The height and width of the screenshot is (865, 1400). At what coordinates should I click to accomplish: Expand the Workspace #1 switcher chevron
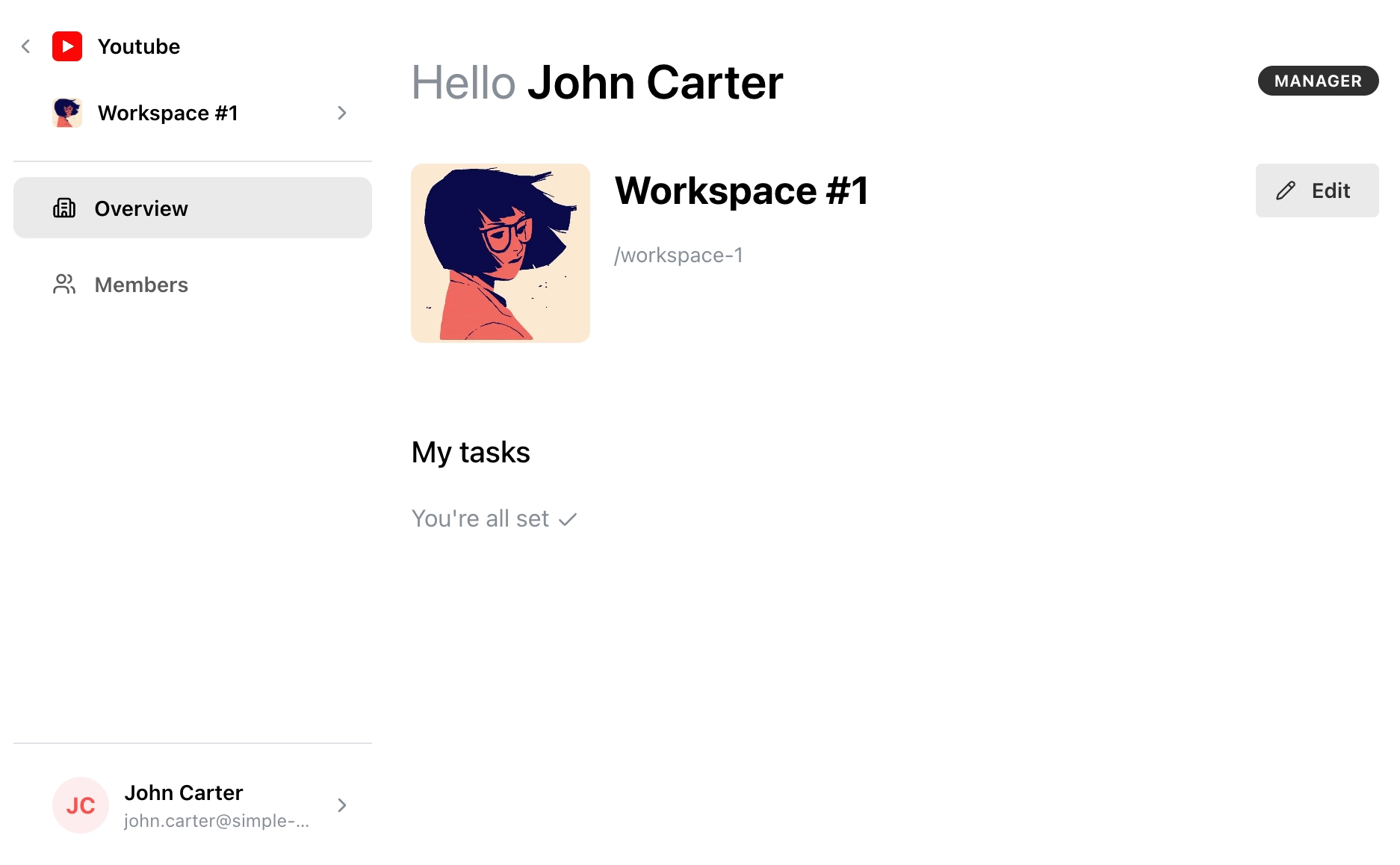coord(341,113)
